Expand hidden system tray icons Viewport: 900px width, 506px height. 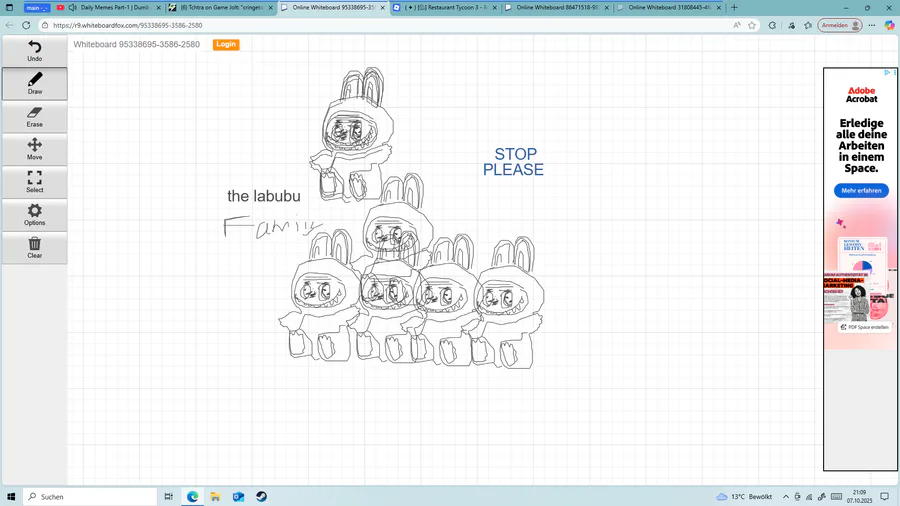pos(786,497)
